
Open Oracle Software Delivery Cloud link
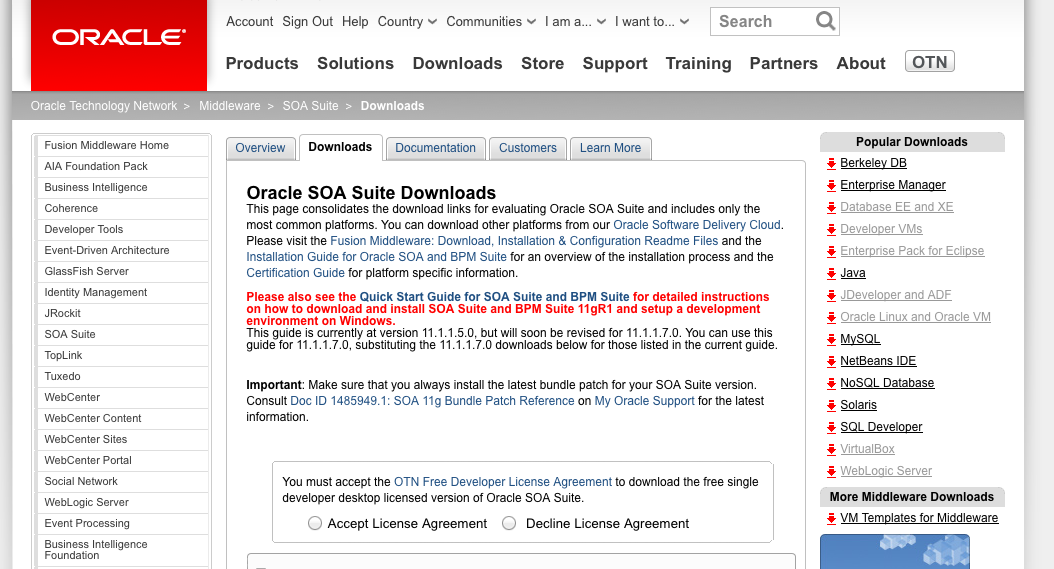click(697, 225)
